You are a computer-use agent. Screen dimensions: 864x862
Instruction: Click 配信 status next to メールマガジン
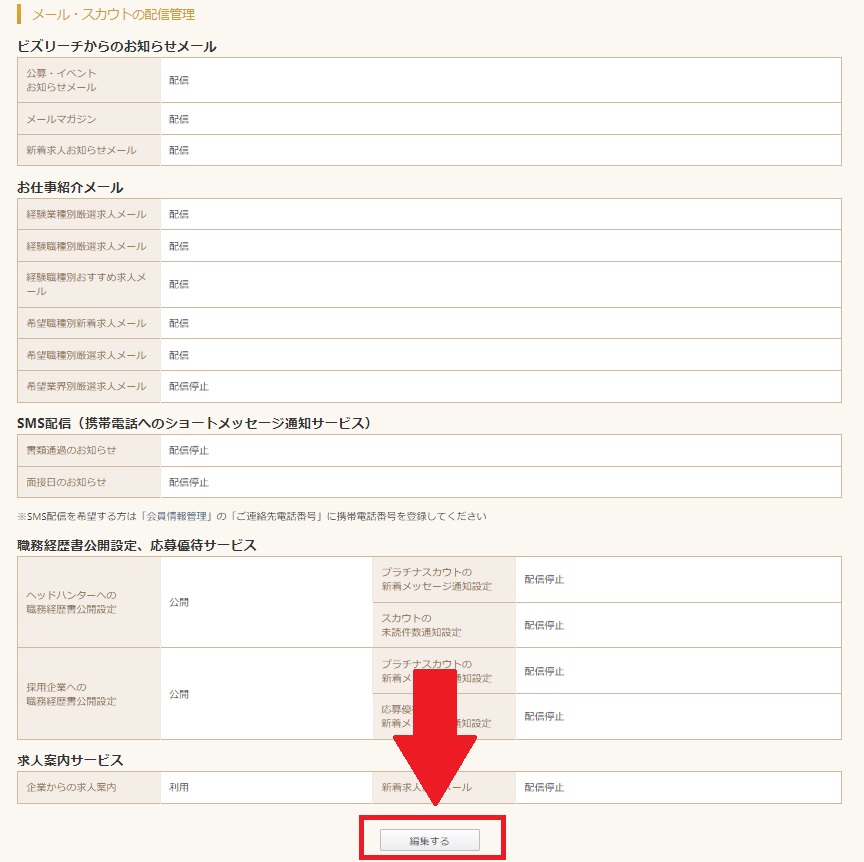coord(179,119)
